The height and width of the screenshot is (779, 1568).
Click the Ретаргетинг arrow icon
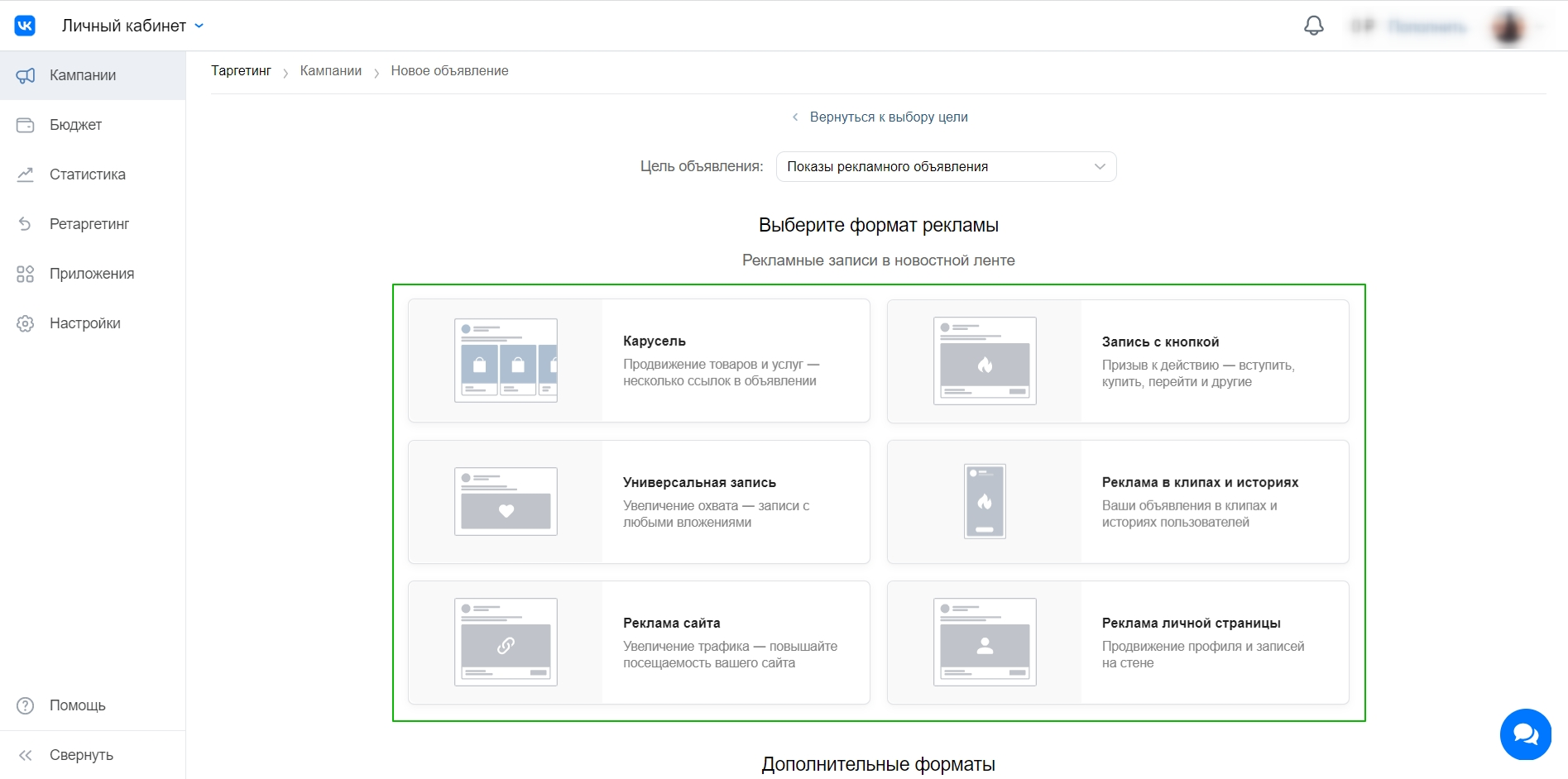tap(26, 224)
